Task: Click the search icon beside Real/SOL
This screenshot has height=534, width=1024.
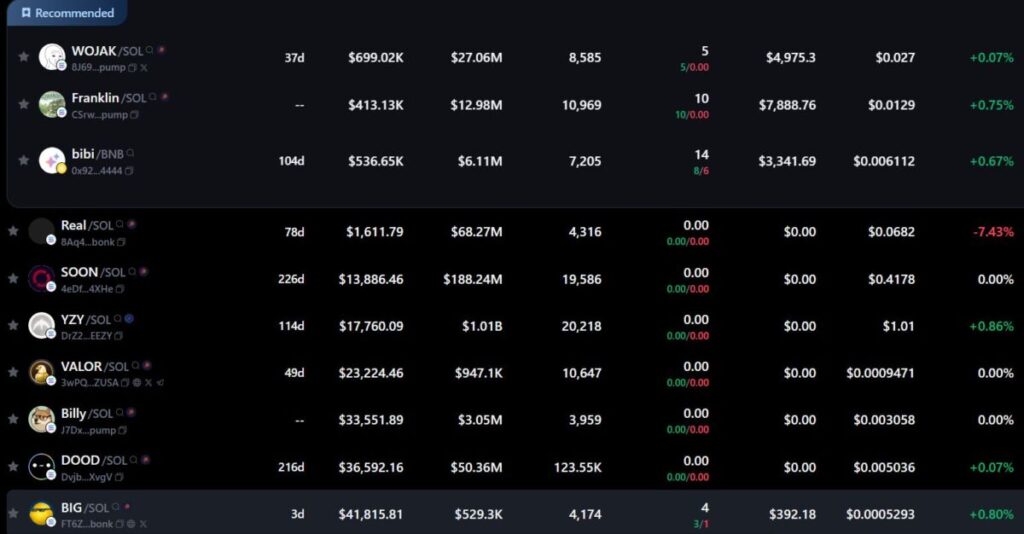Action: tap(120, 225)
